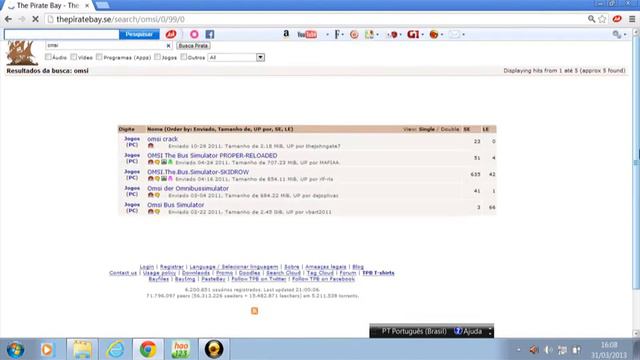Screen dimensions: 640x360
Task: Click the toolbar F icon
Action: (338, 34)
